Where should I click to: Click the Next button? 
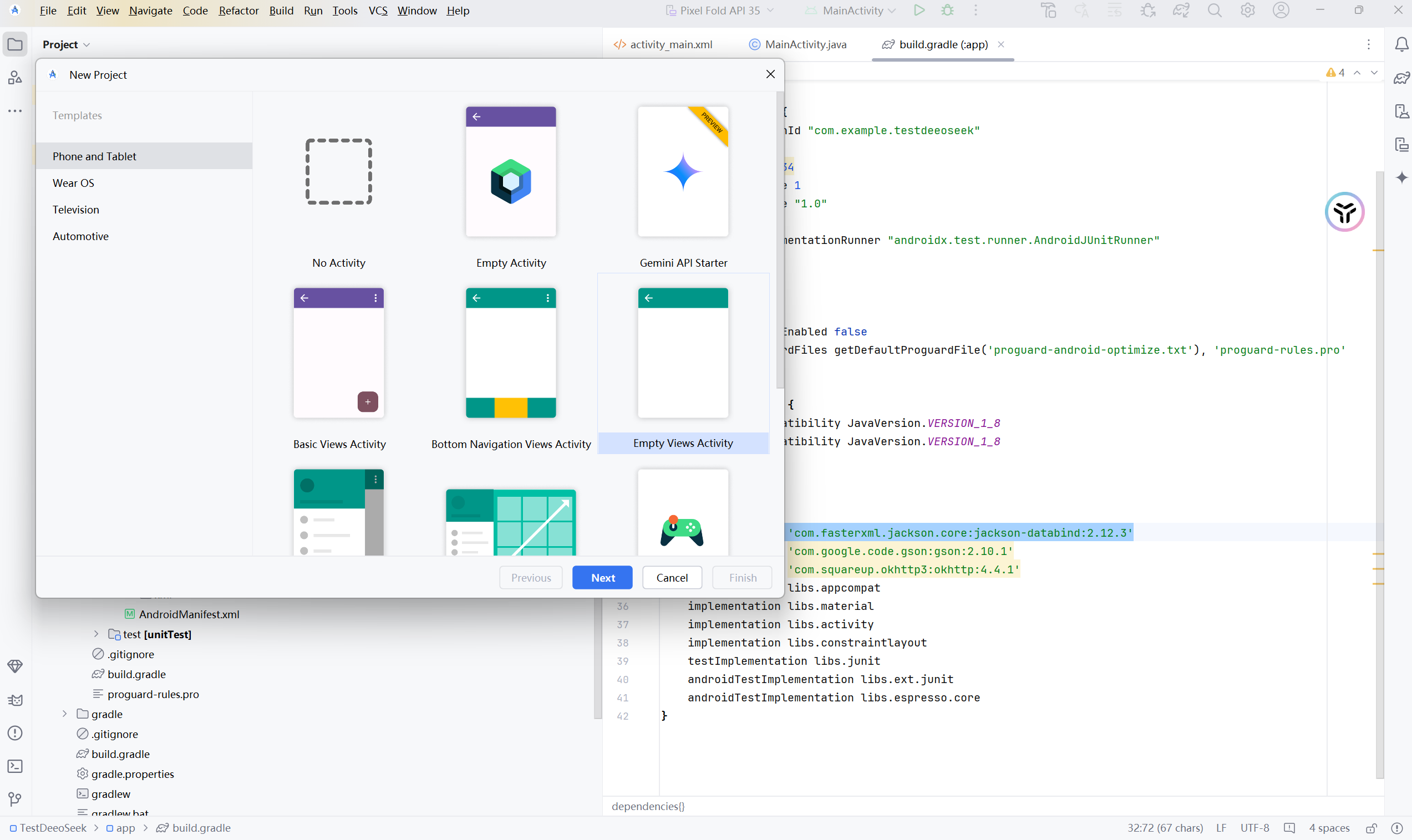pos(602,577)
